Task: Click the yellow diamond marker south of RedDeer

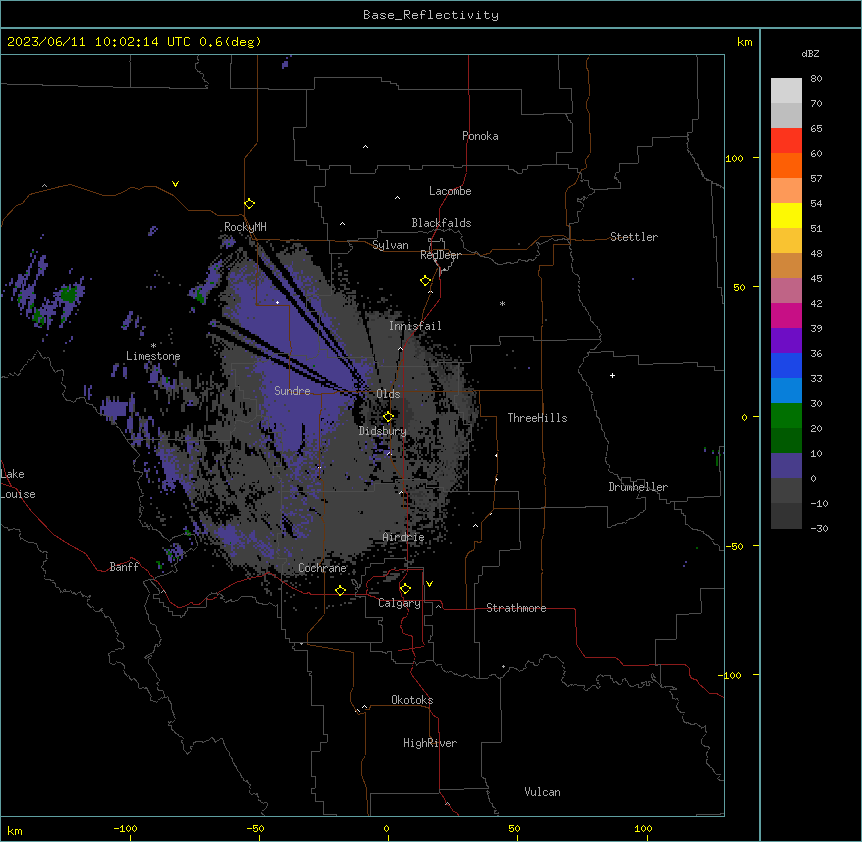Action: [426, 281]
